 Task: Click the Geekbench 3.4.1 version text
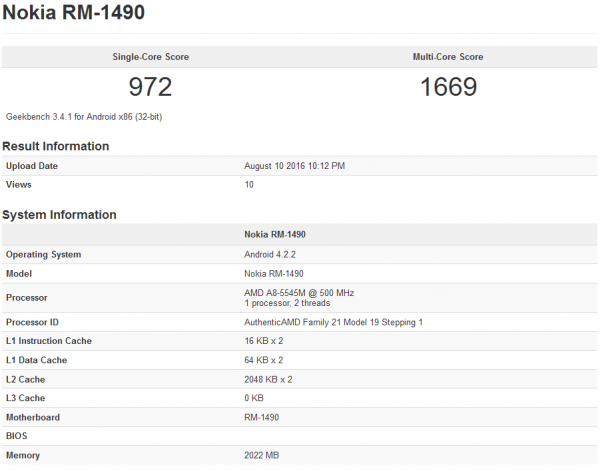pos(84,117)
